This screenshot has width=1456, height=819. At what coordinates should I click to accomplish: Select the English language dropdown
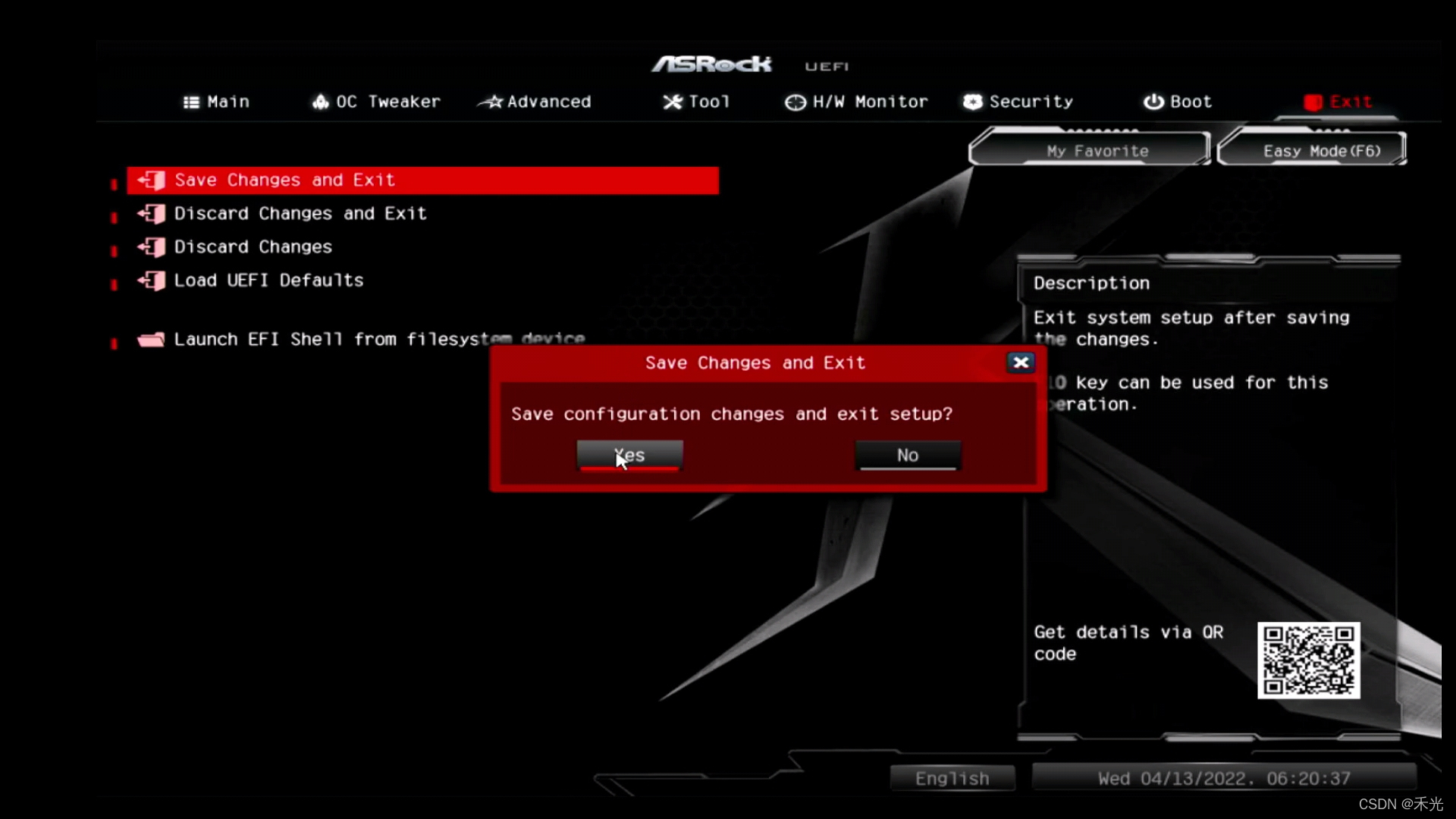coord(951,778)
